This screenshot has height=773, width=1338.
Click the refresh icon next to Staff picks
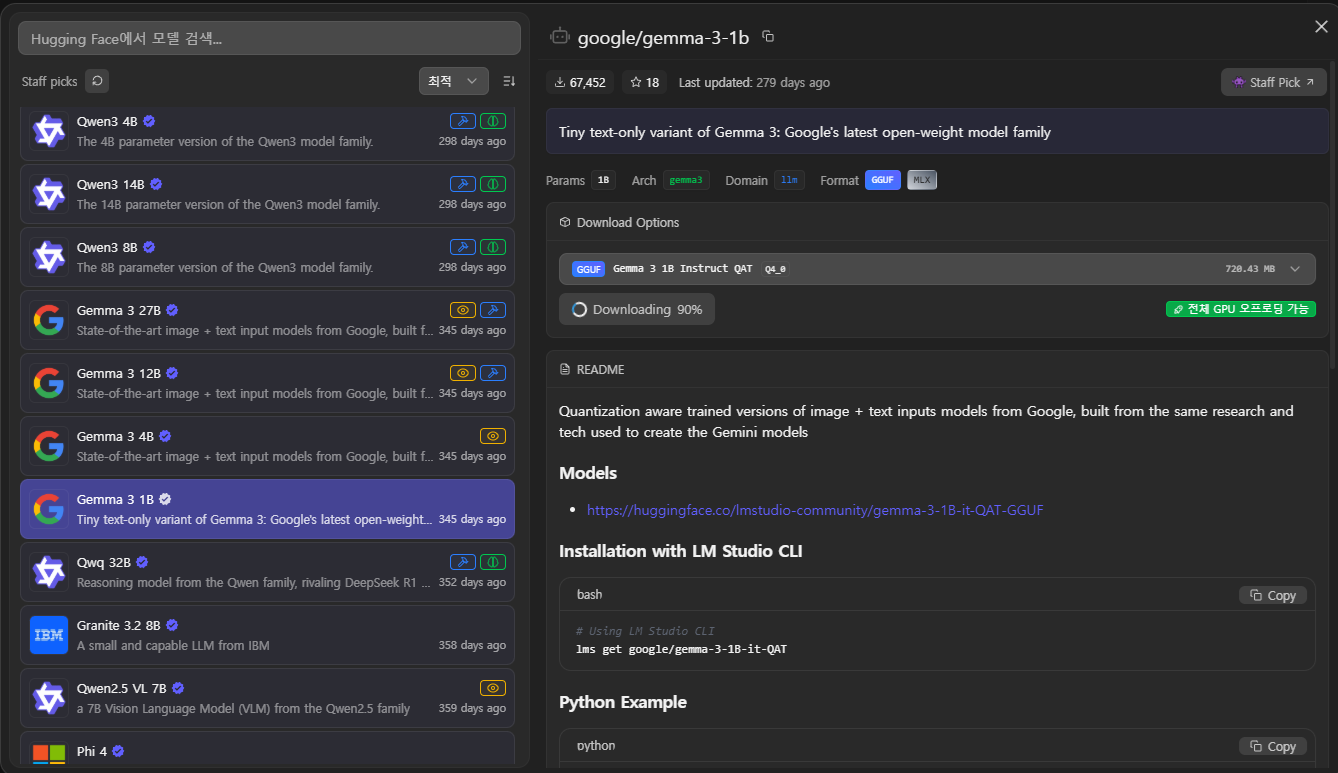(97, 81)
